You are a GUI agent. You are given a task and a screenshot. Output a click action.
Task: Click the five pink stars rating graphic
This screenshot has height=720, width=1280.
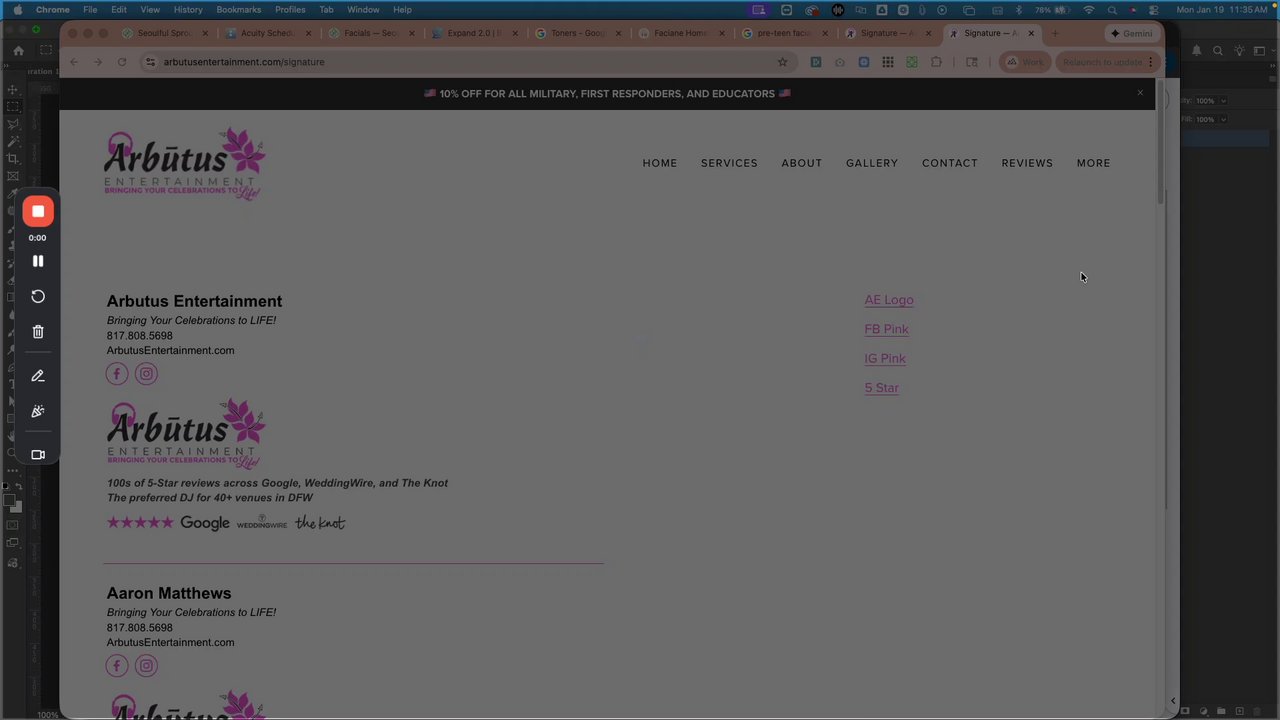tap(140, 523)
